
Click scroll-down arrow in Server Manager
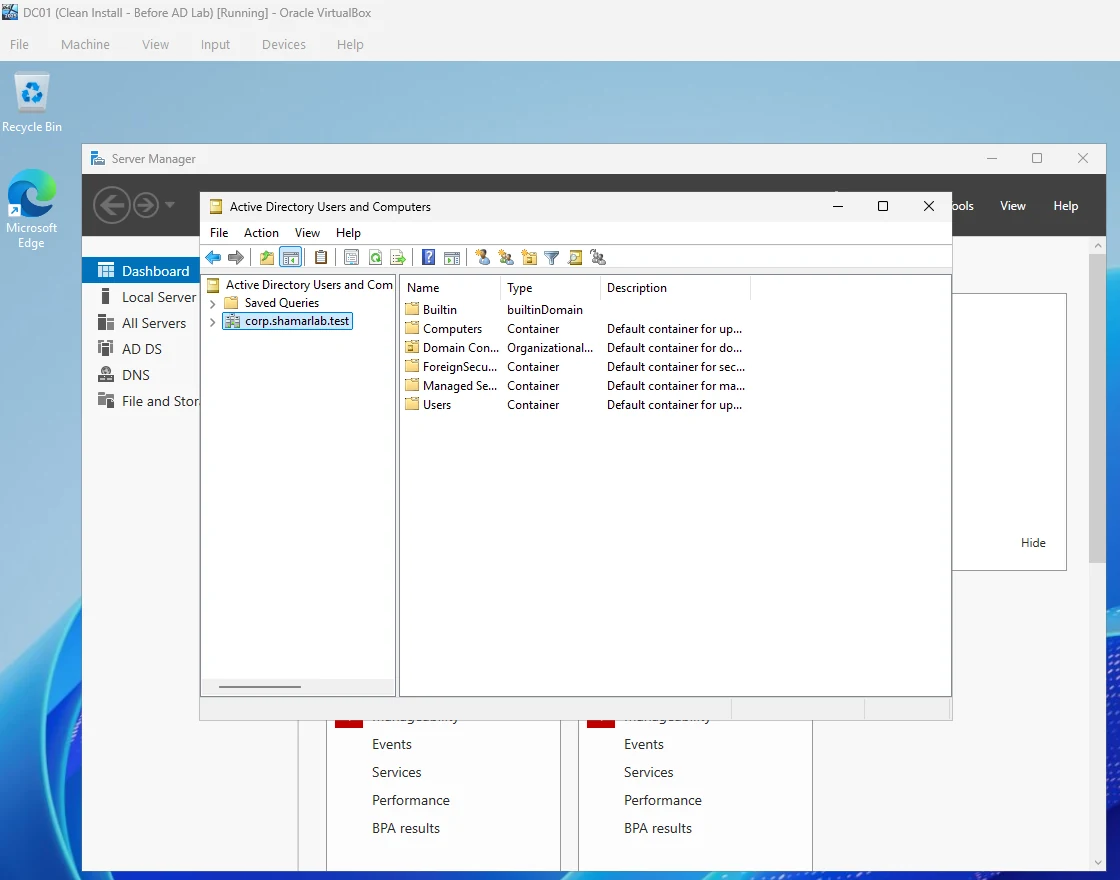pos(1098,863)
